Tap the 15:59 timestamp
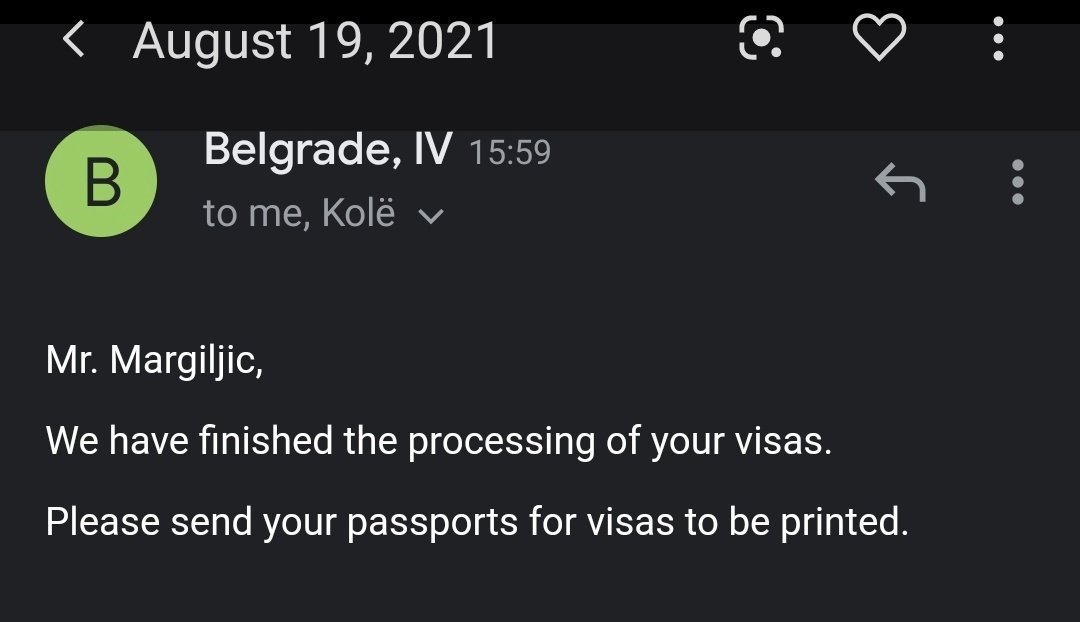The height and width of the screenshot is (622, 1080). (510, 152)
